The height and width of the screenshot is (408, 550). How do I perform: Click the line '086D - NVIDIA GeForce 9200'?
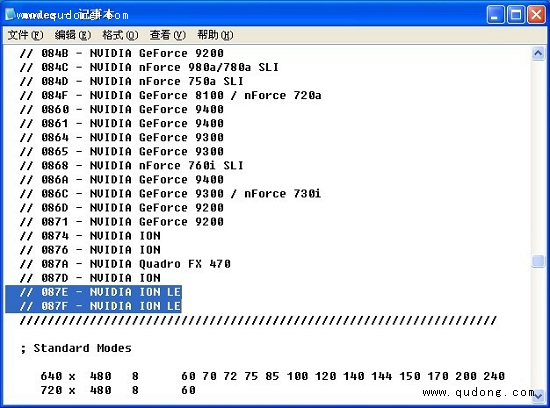point(121,208)
